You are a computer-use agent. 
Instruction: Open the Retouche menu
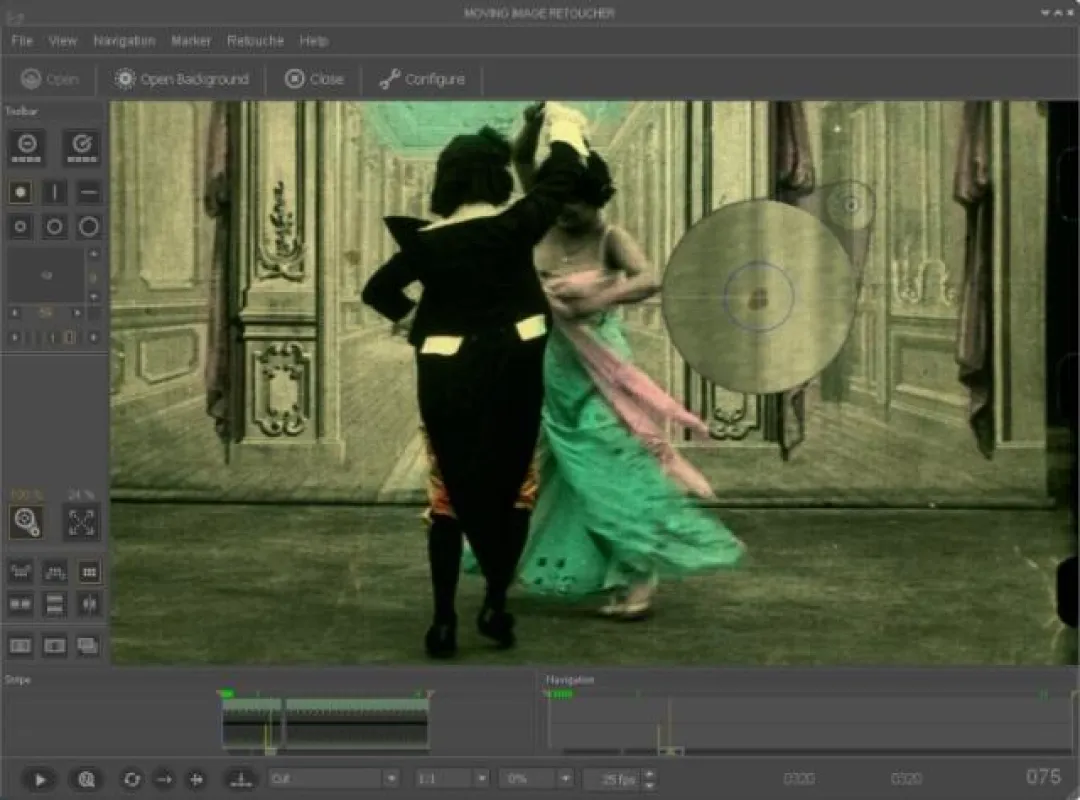(x=255, y=41)
